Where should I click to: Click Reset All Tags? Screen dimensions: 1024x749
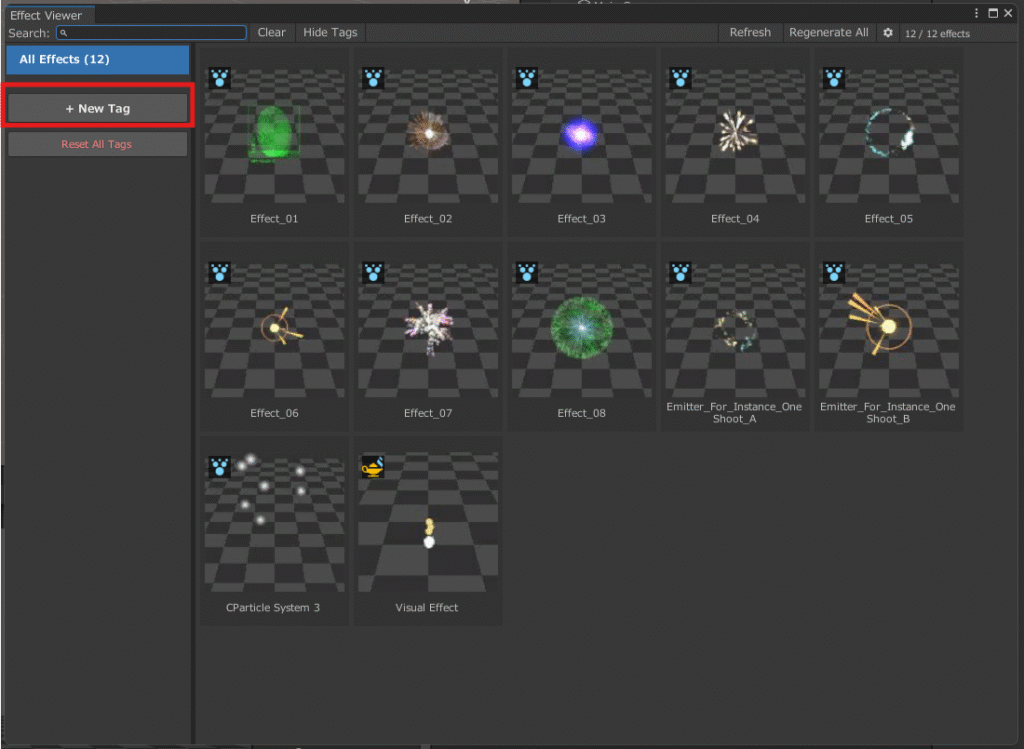(97, 145)
